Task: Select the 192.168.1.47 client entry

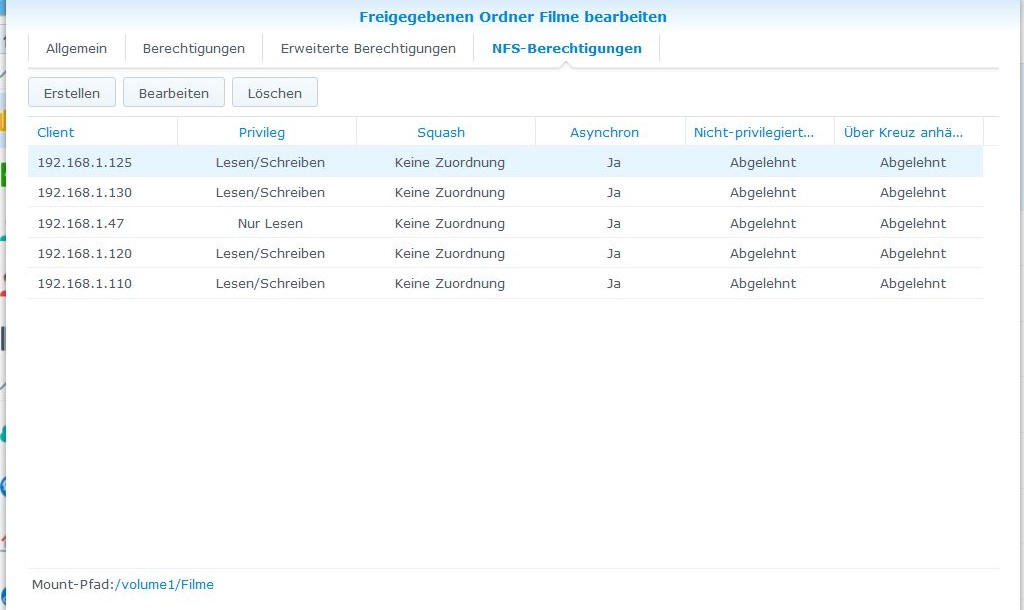Action: click(x=81, y=223)
